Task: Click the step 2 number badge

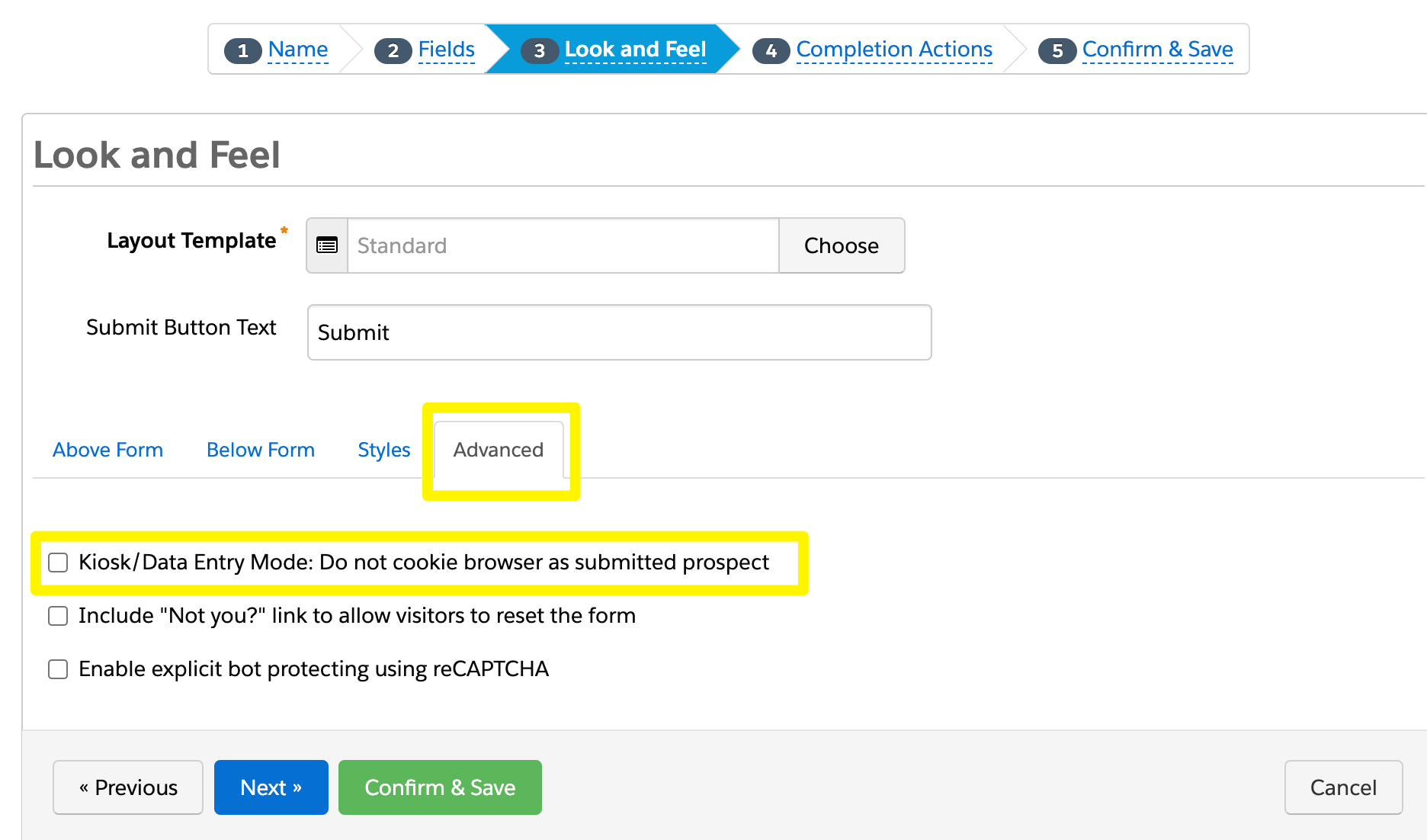Action: [x=393, y=50]
